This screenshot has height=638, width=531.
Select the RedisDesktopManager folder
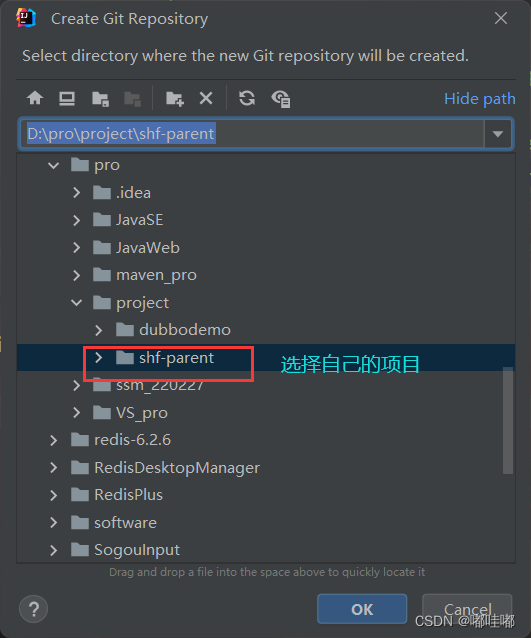(x=177, y=468)
